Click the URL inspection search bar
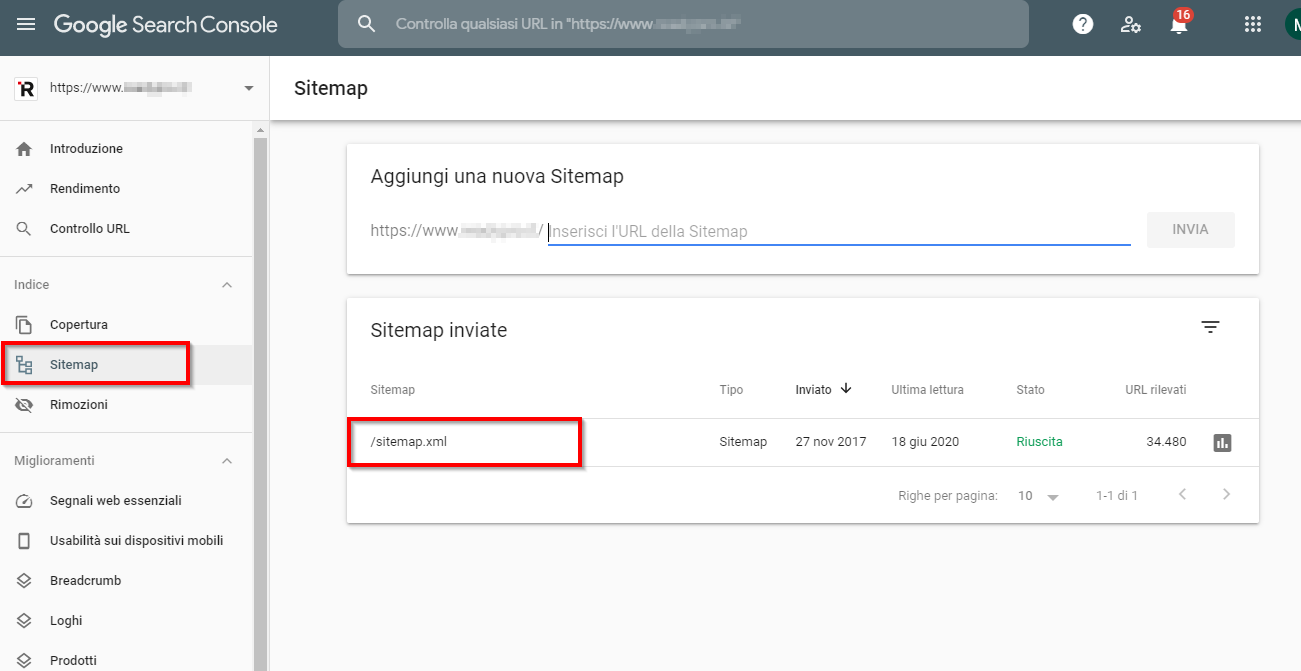1301x671 pixels. pos(683,24)
